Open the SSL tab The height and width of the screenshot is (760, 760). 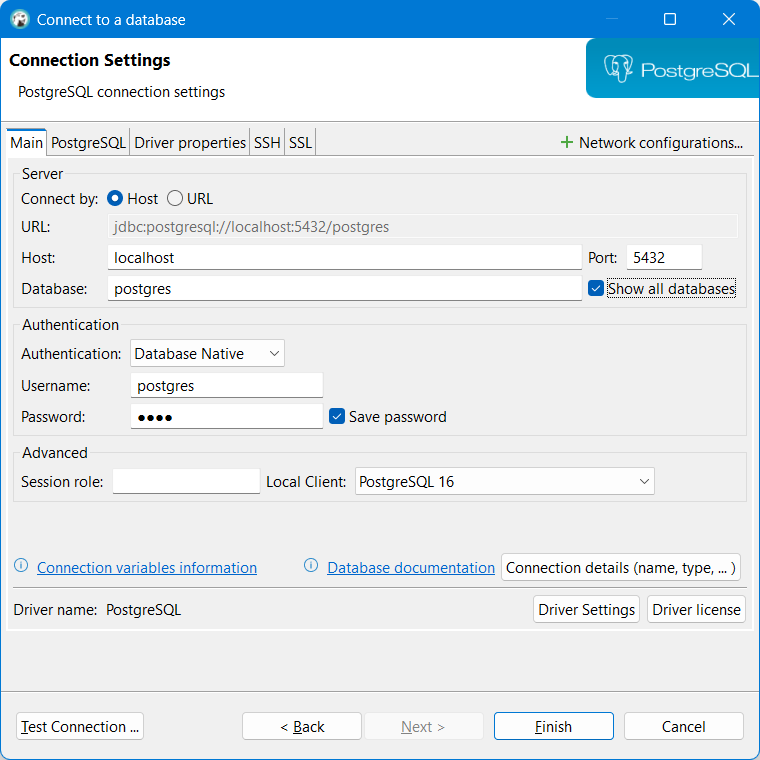click(300, 142)
